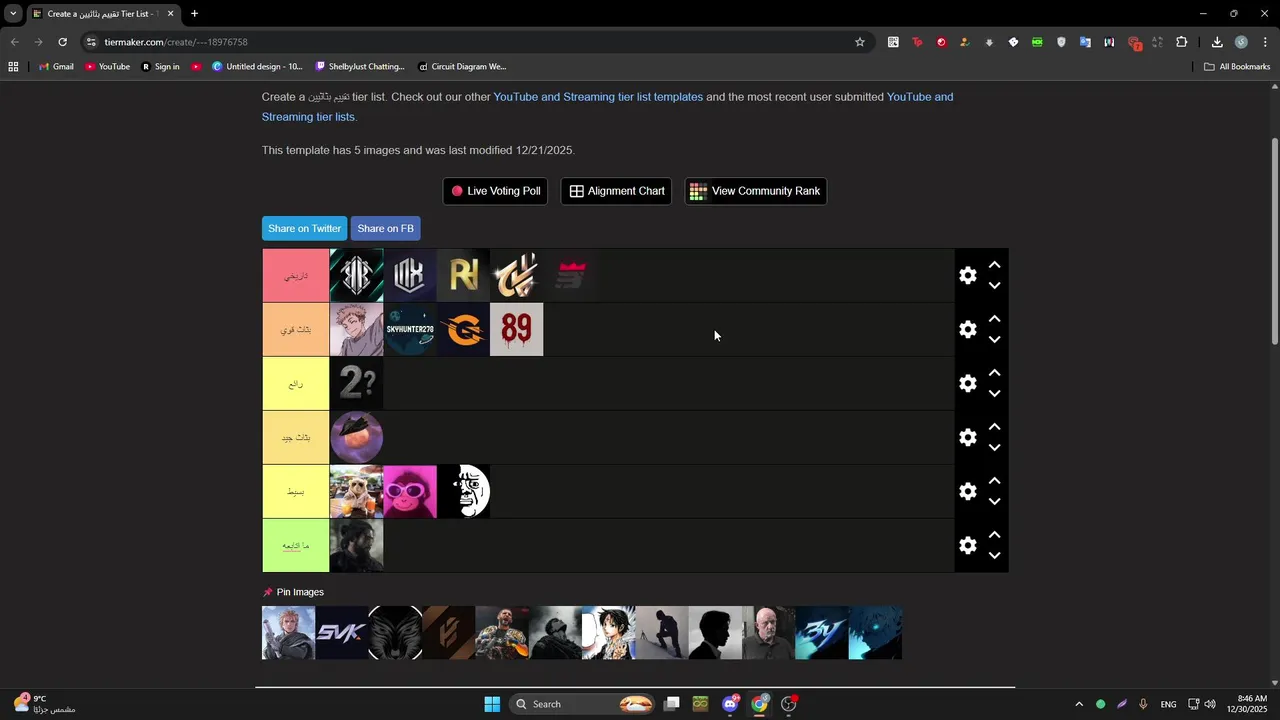Open the Chrome three-dot menu
Viewport: 1280px width, 720px height.
[1265, 42]
